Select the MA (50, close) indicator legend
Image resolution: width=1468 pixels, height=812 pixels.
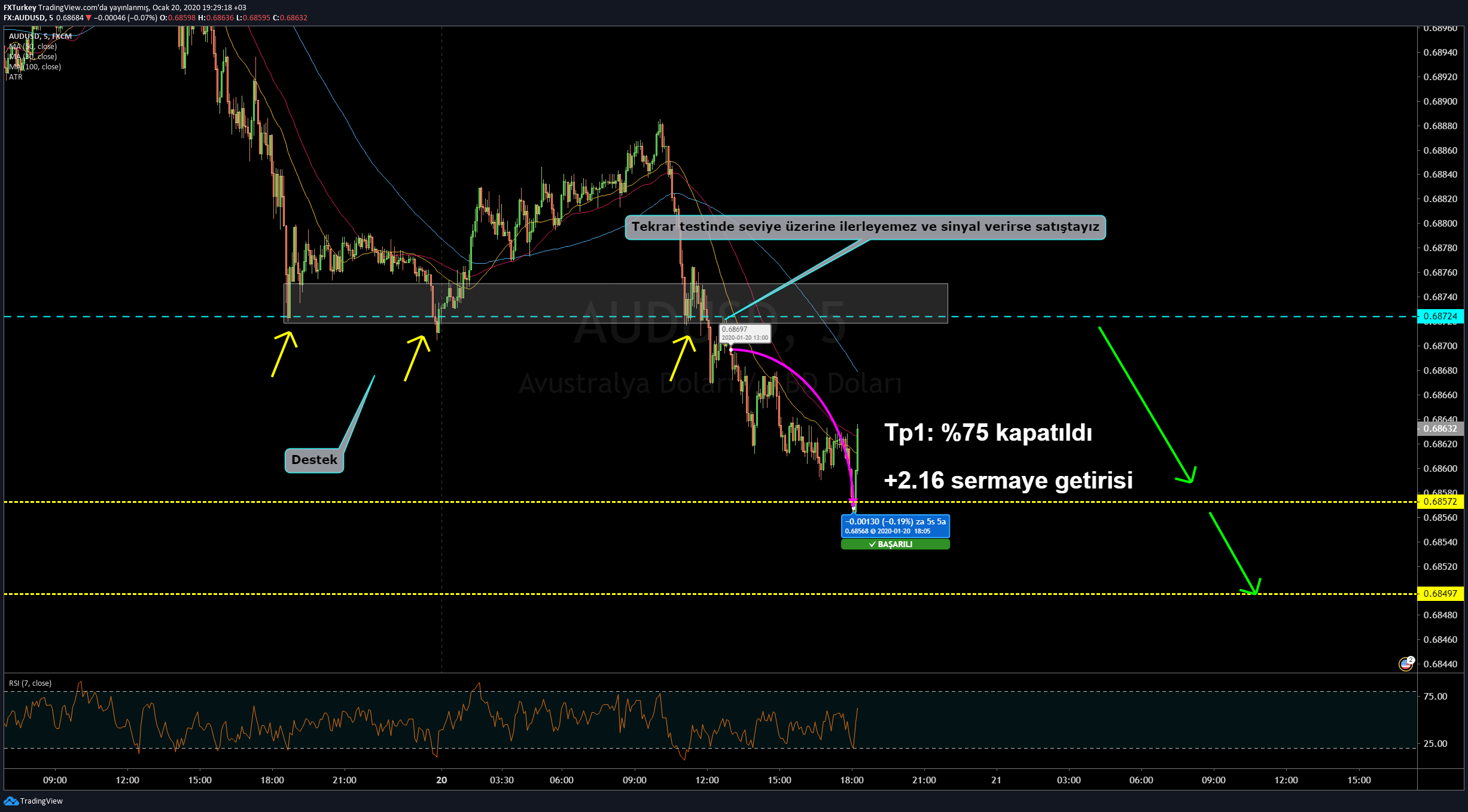[x=33, y=47]
